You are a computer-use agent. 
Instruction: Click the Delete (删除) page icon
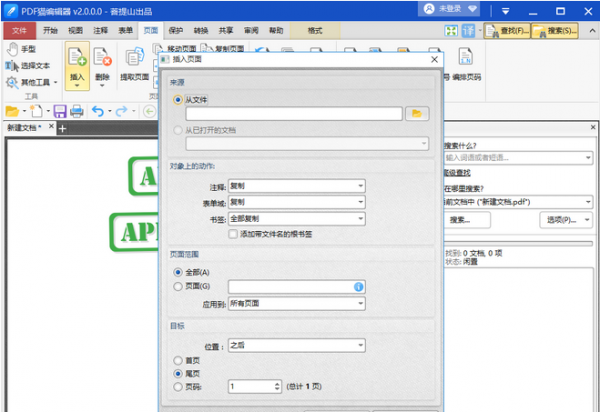point(103,62)
